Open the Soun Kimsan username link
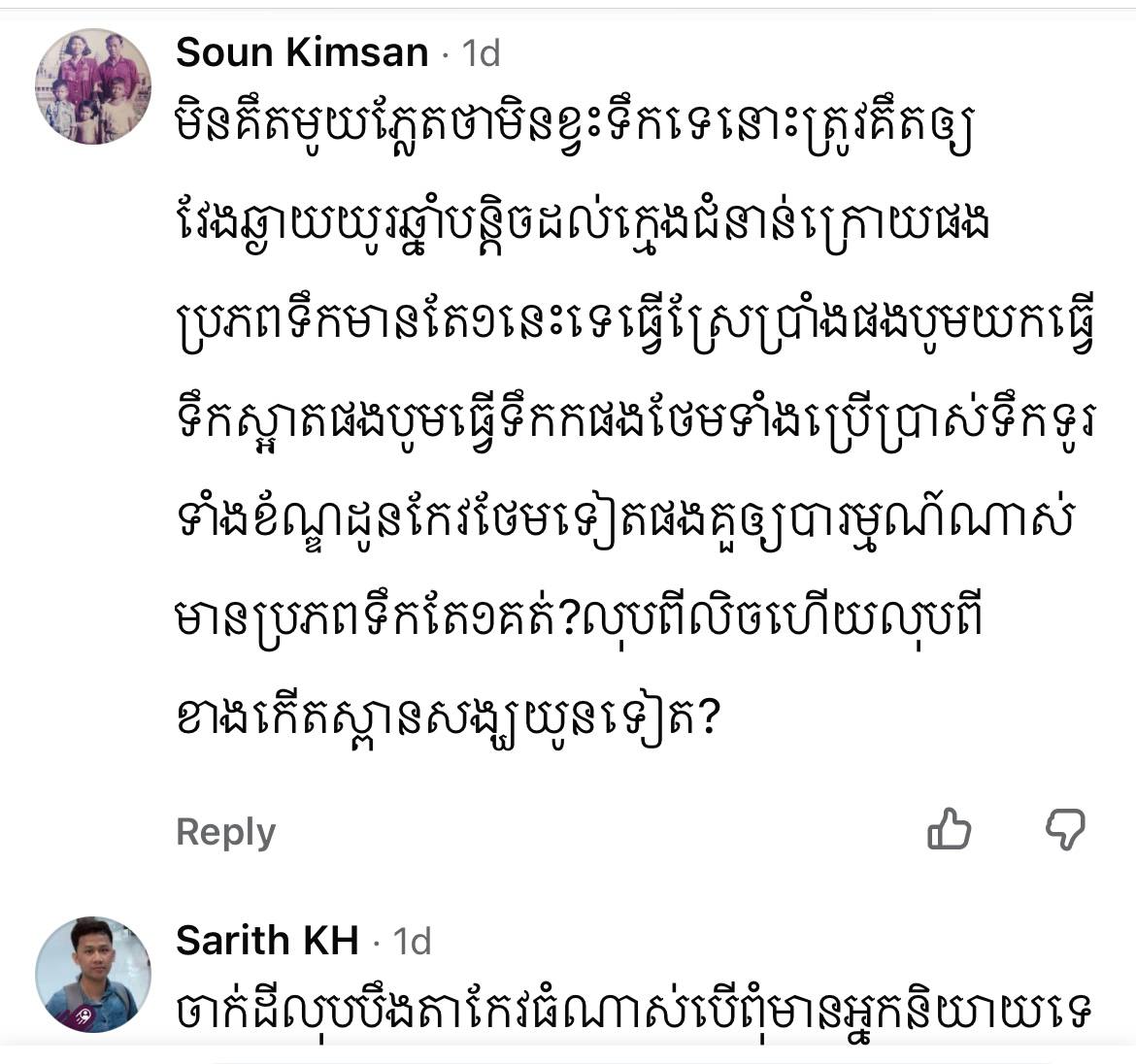 point(302,52)
